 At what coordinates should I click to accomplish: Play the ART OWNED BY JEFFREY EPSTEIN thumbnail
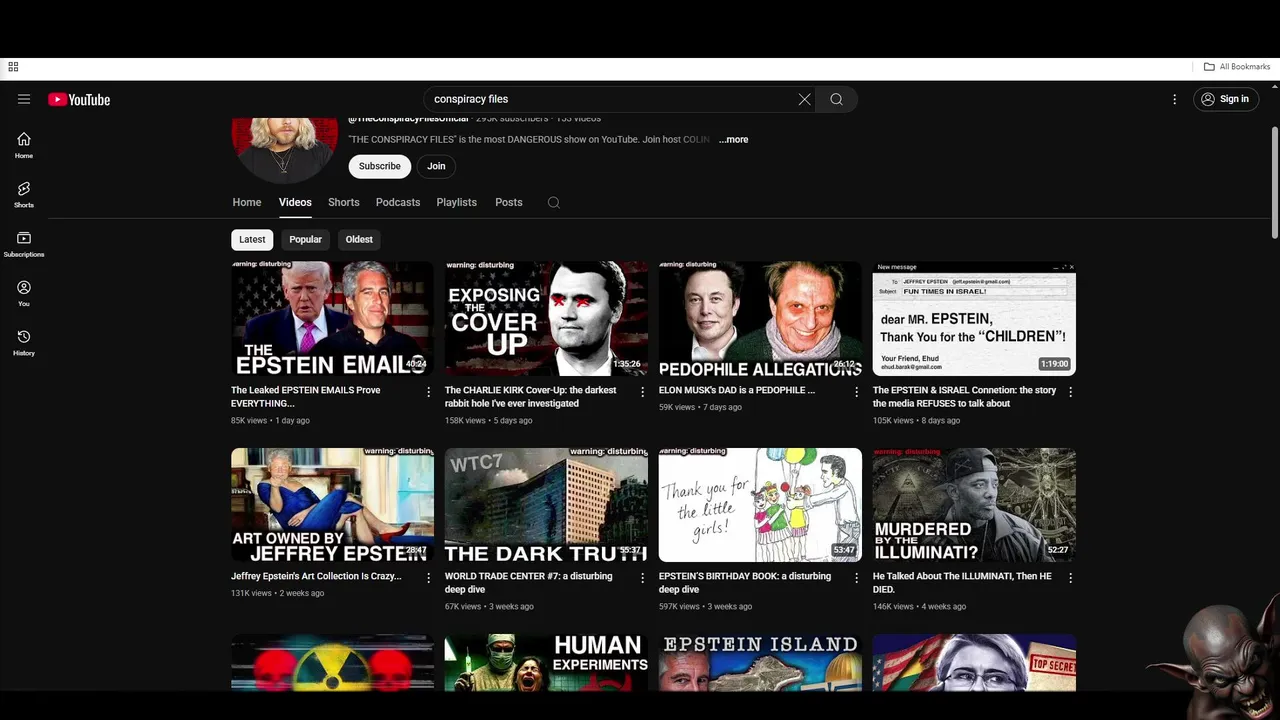tap(332, 505)
